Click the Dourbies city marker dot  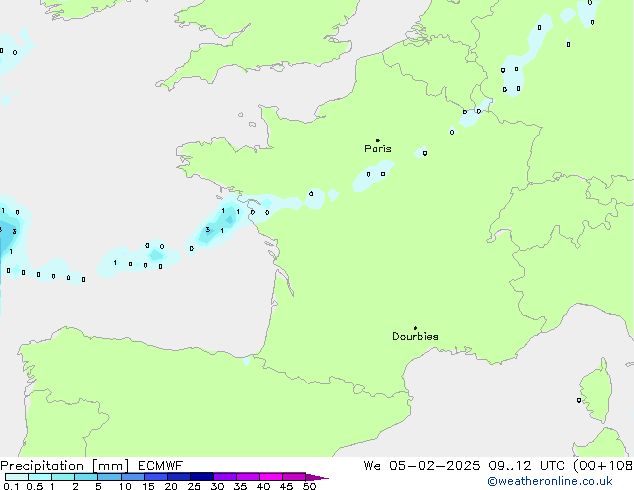tap(415, 328)
